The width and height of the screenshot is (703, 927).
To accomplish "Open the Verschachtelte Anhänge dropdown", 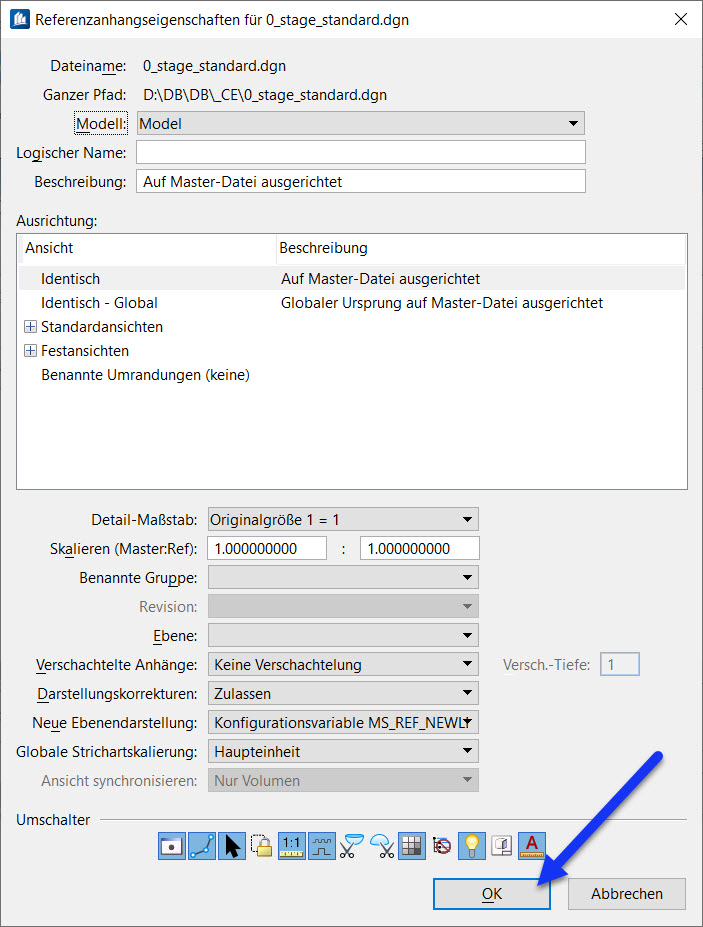I will (x=343, y=665).
